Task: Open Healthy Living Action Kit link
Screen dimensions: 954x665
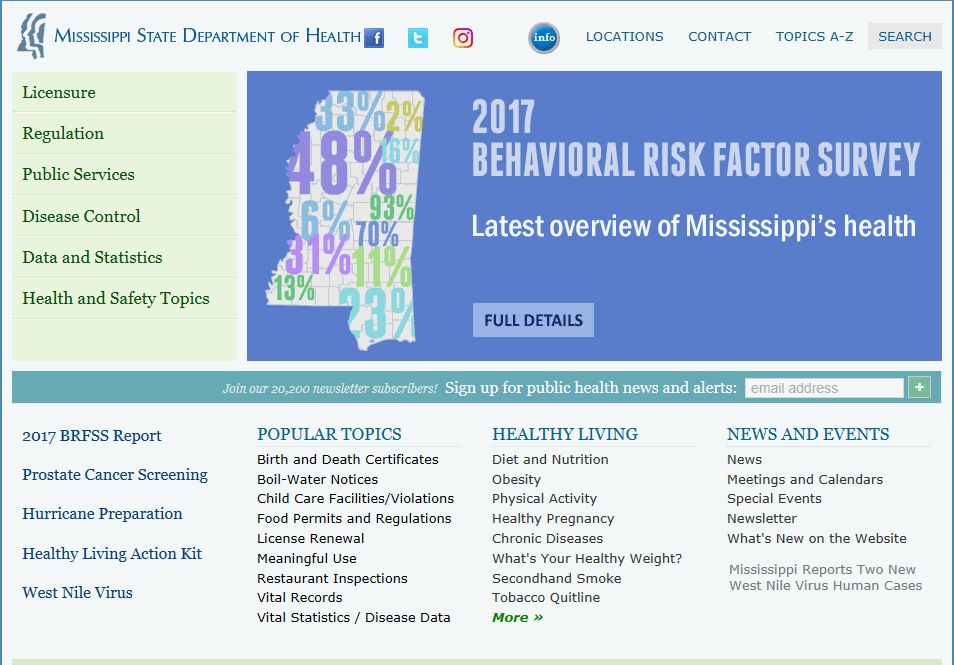Action: click(112, 554)
